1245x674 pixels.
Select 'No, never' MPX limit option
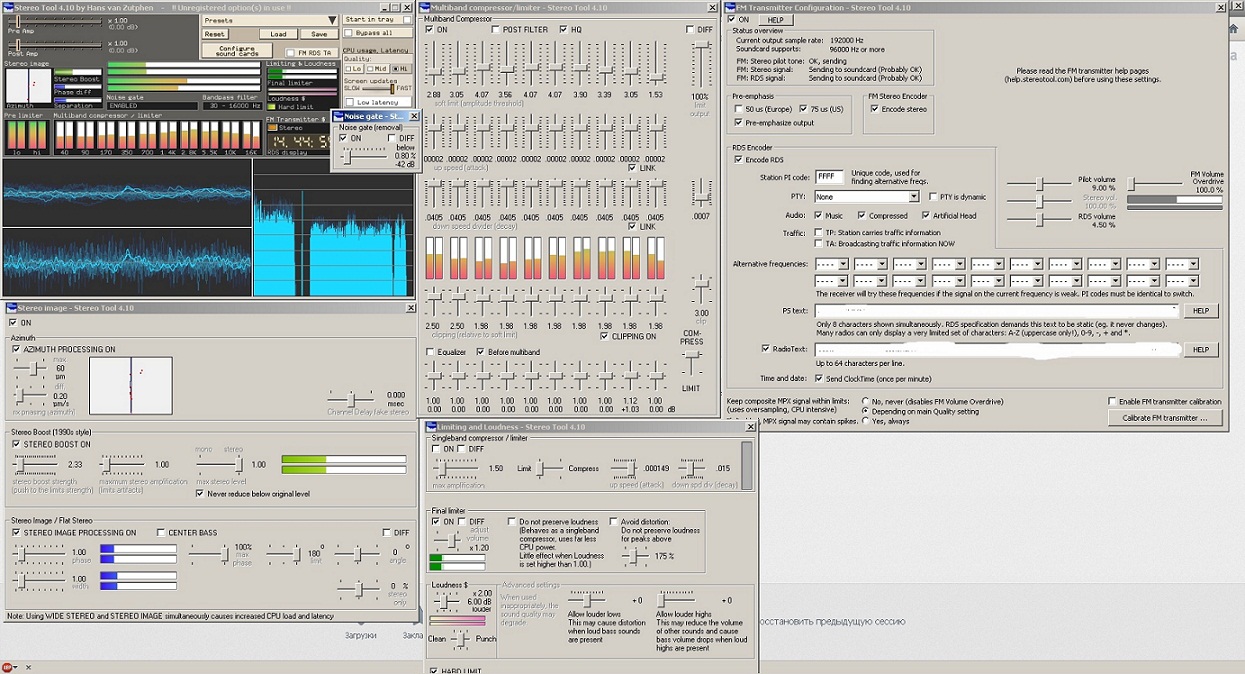[865, 401]
